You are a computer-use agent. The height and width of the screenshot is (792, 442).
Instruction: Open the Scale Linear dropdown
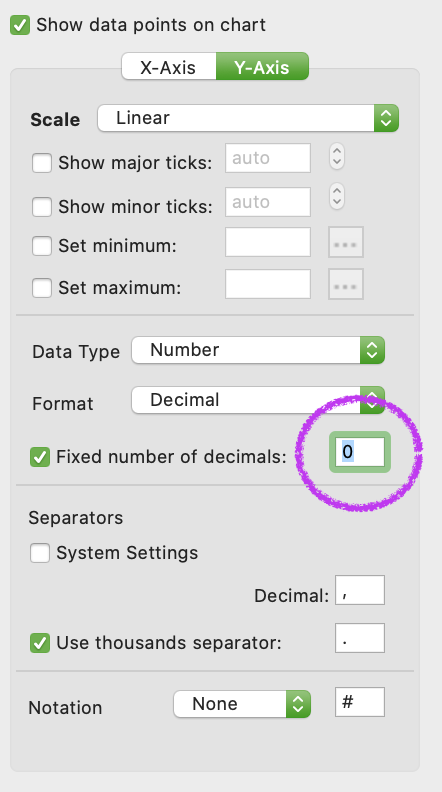248,118
